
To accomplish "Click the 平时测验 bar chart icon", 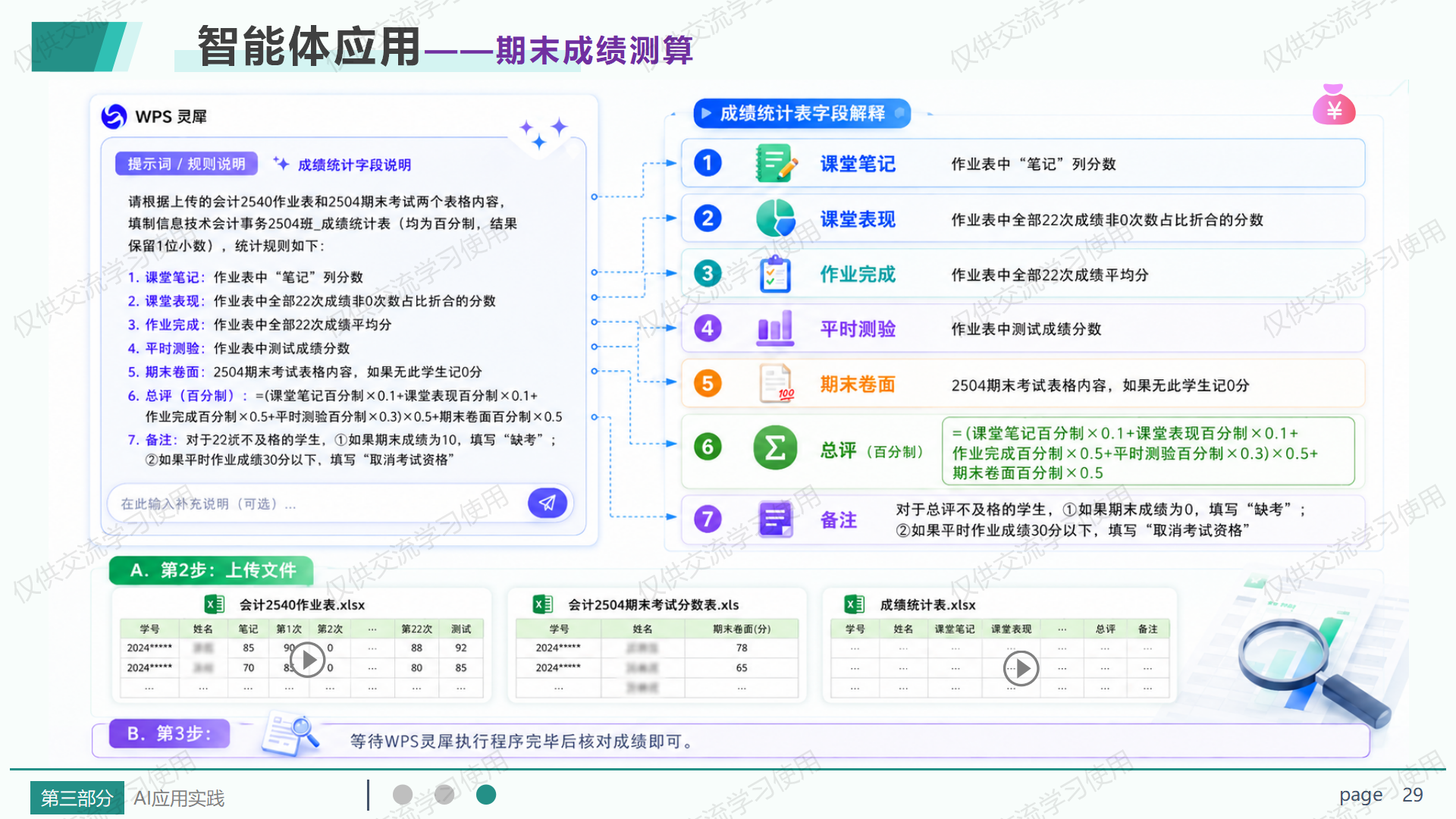I will pos(775,328).
